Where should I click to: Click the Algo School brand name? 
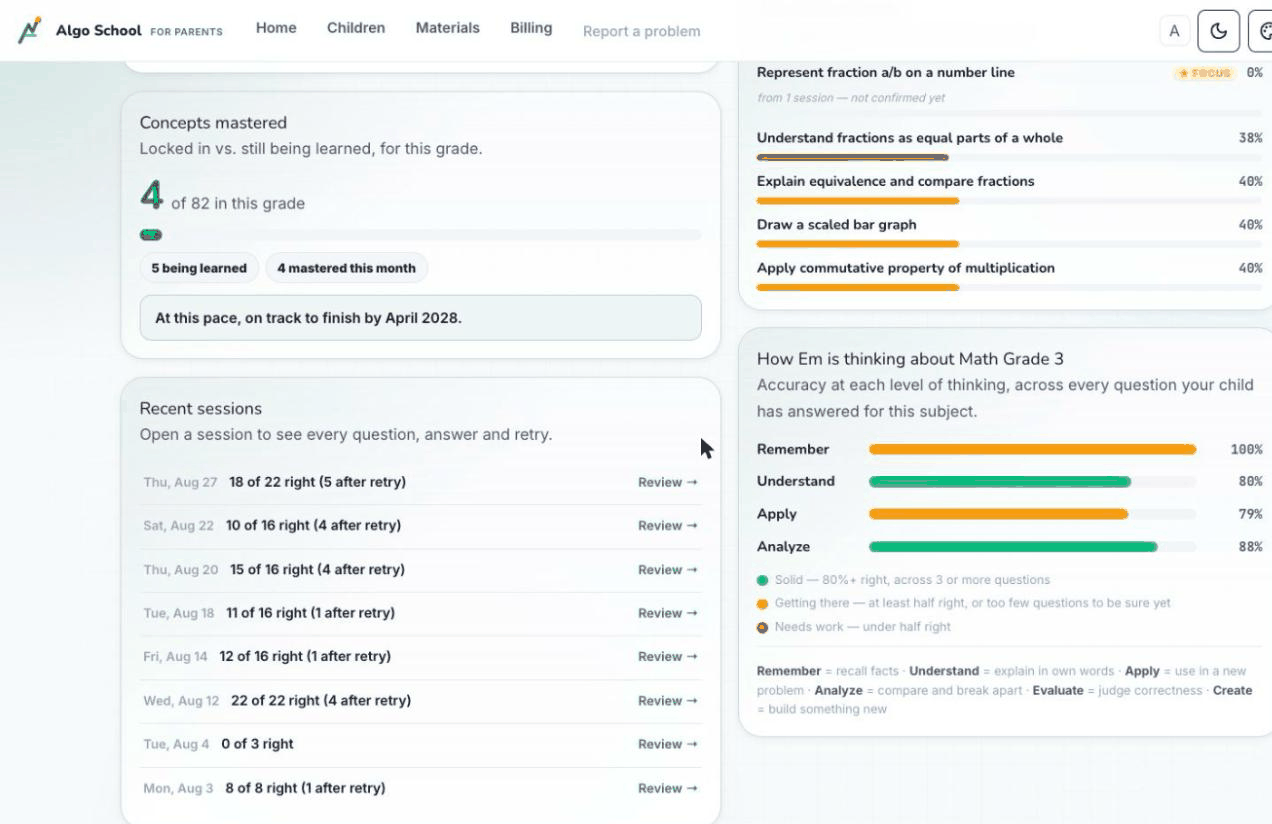coord(99,31)
